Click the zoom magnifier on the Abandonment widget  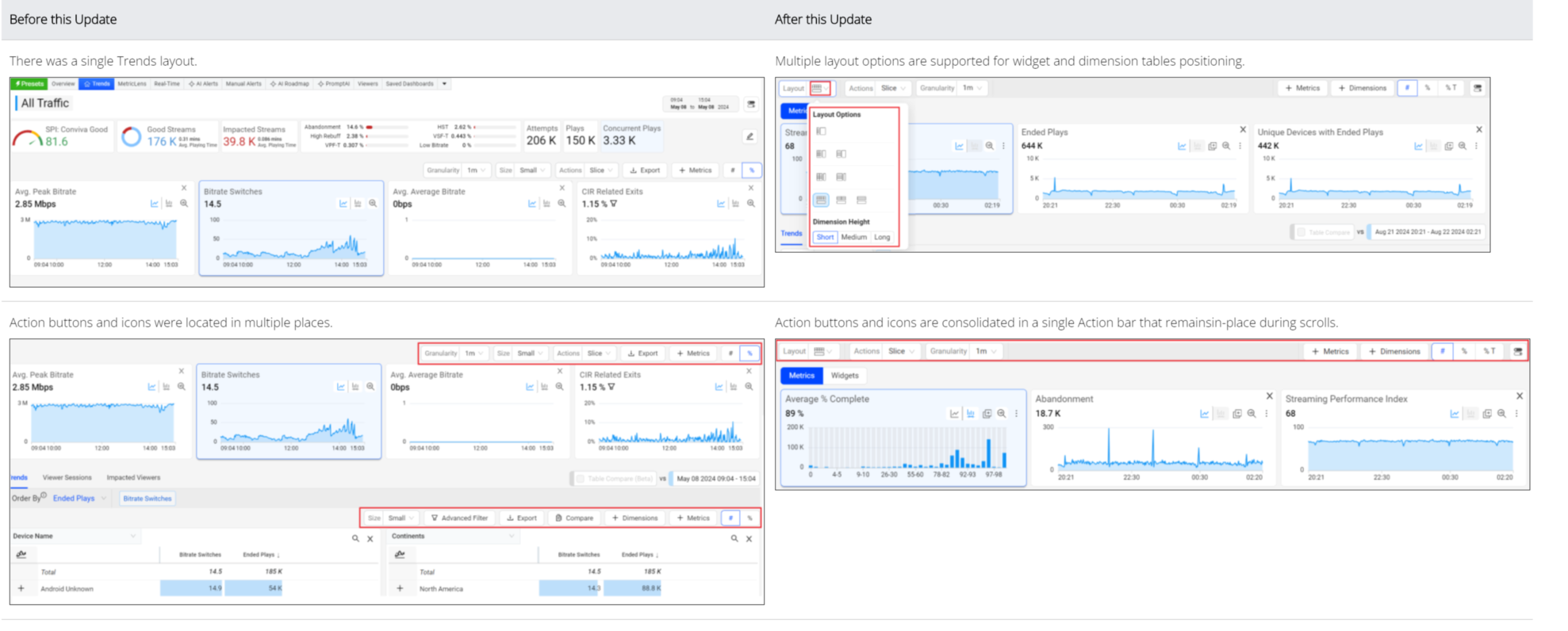(1252, 414)
